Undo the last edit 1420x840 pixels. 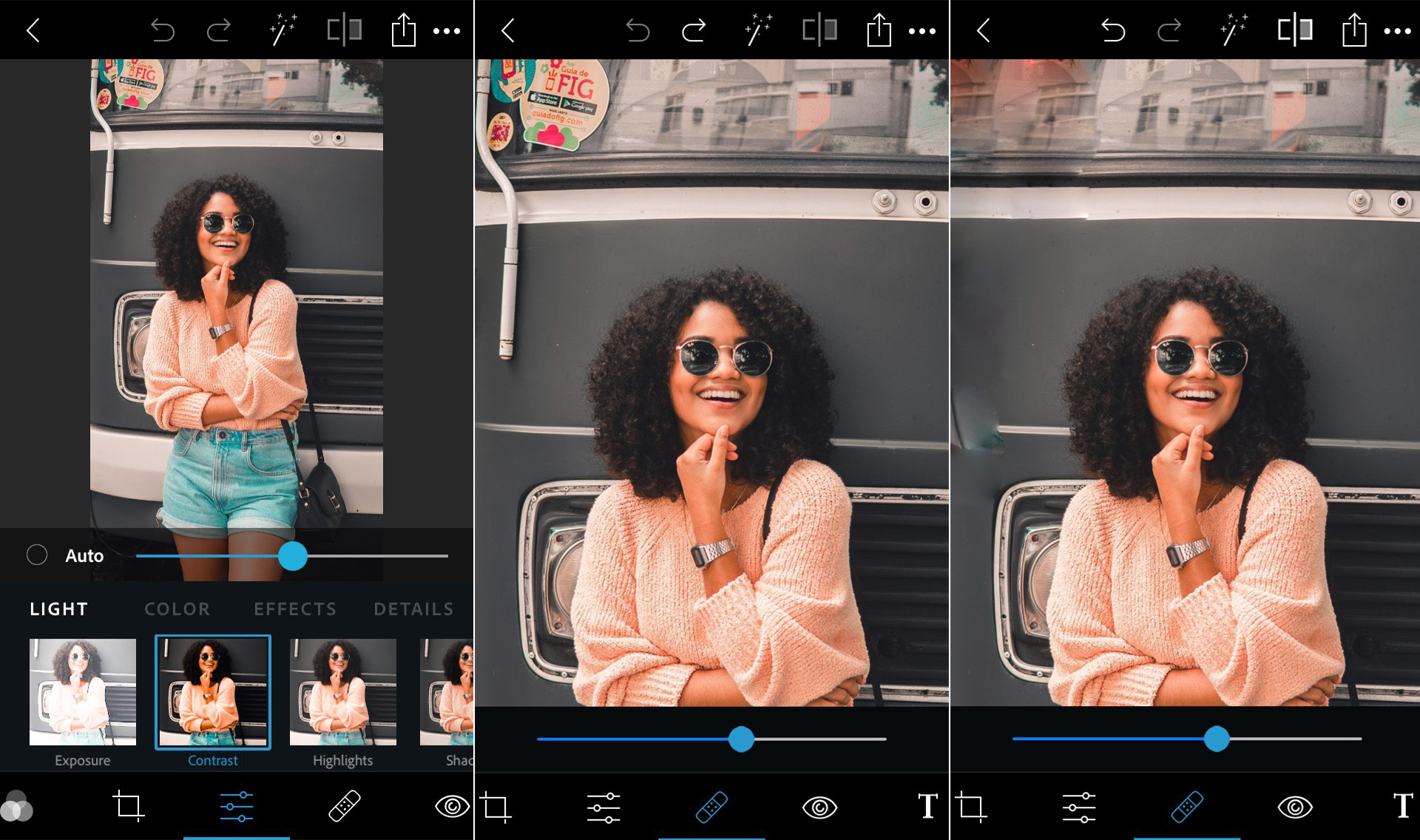click(x=164, y=30)
